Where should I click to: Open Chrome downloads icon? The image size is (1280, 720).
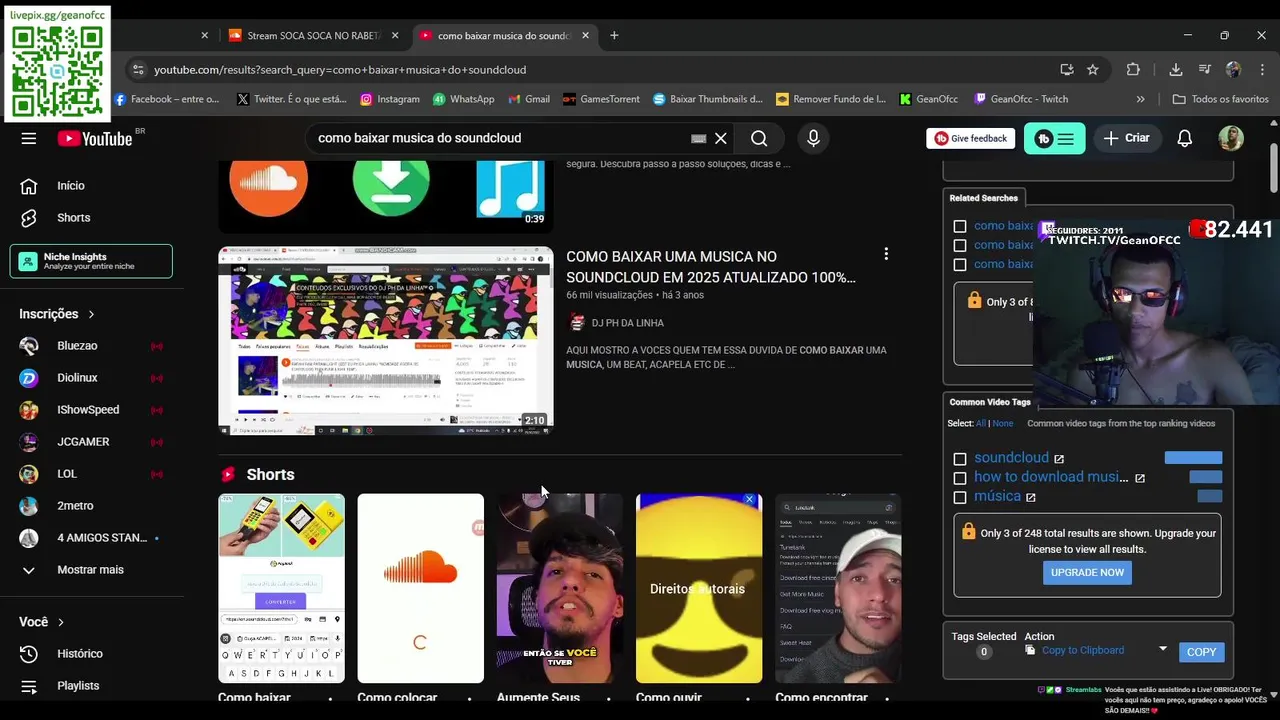click(1176, 69)
